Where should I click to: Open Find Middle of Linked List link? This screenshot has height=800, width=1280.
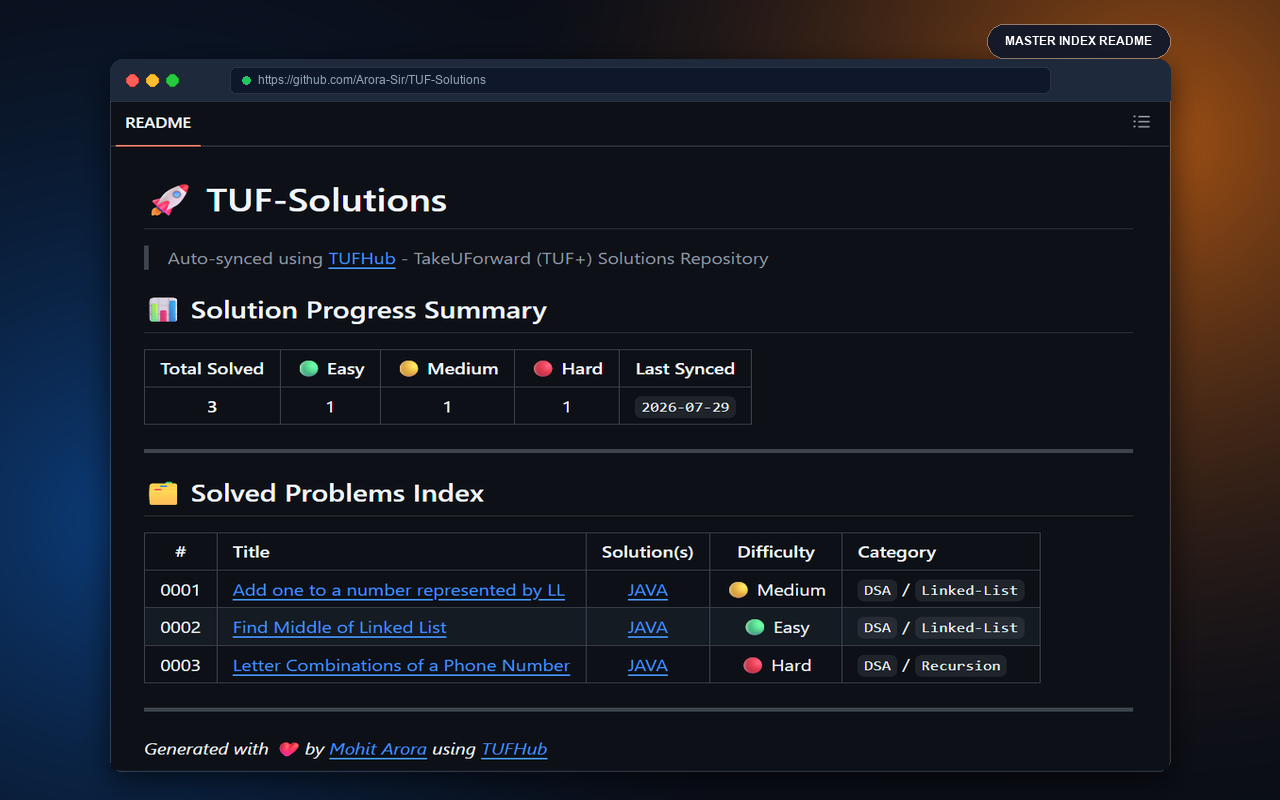pyautogui.click(x=340, y=628)
